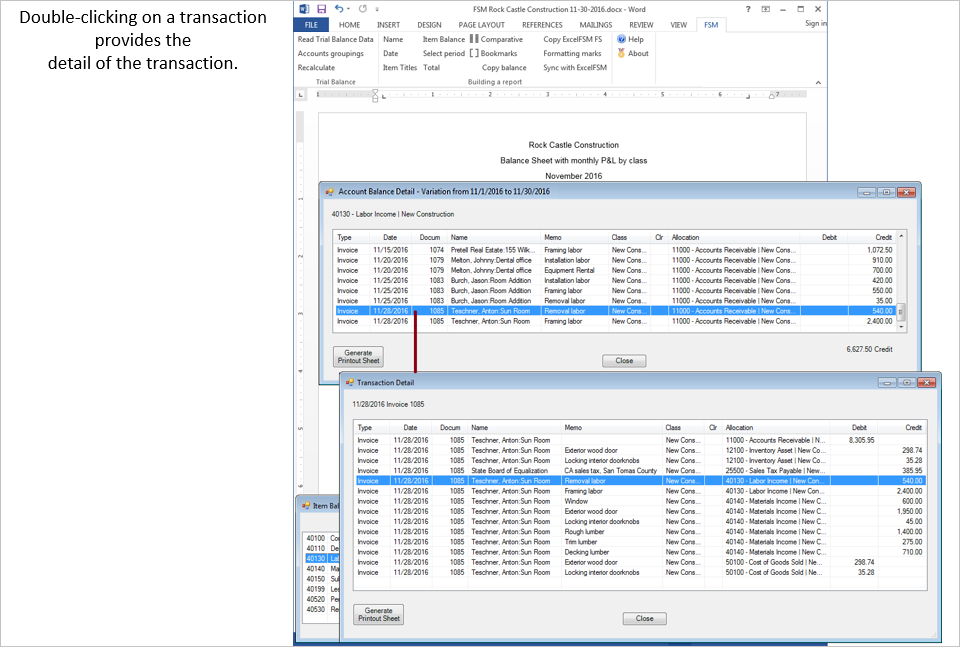Screen dimensions: 960x647
Task: Click Sign in link
Action: tap(816, 23)
